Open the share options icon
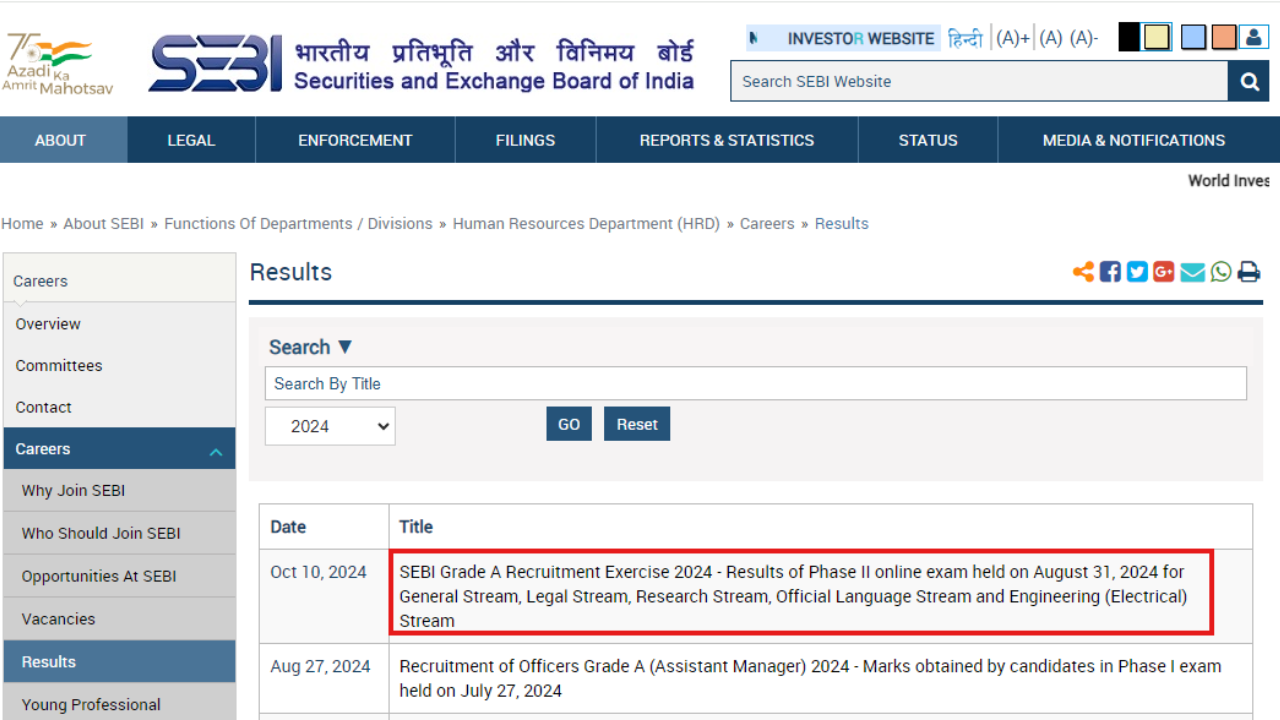 [1084, 271]
